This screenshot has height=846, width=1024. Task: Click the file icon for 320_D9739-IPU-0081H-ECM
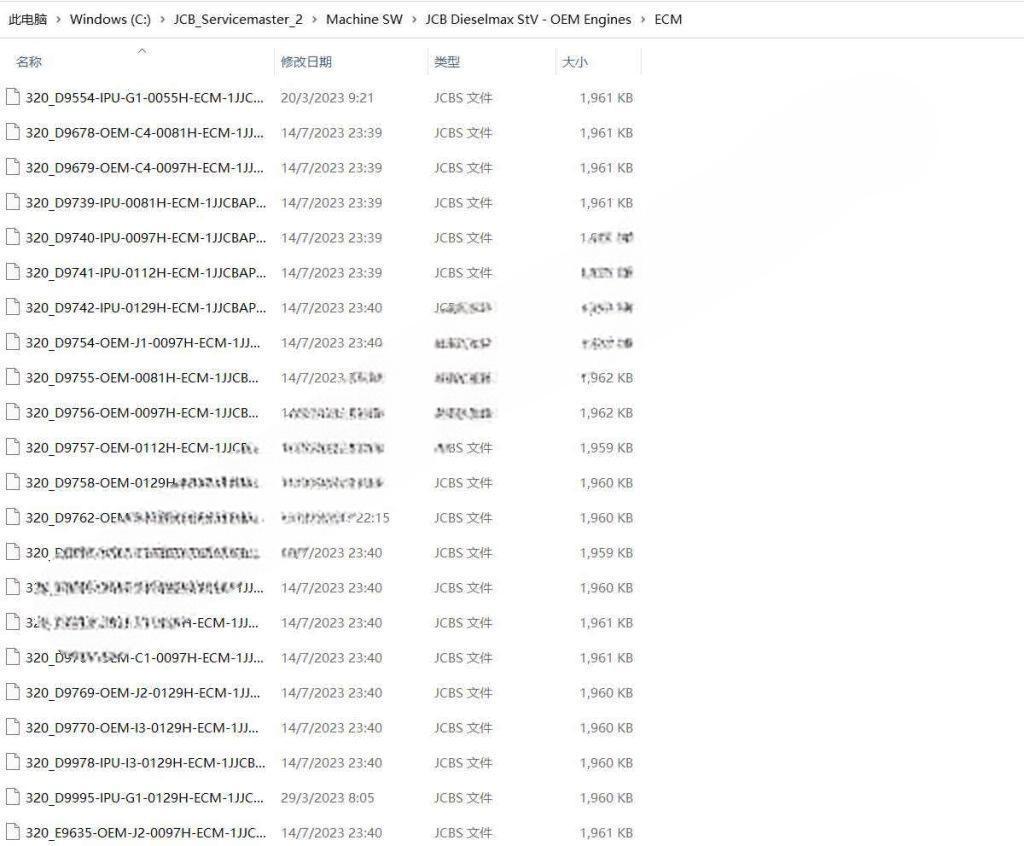(14, 202)
